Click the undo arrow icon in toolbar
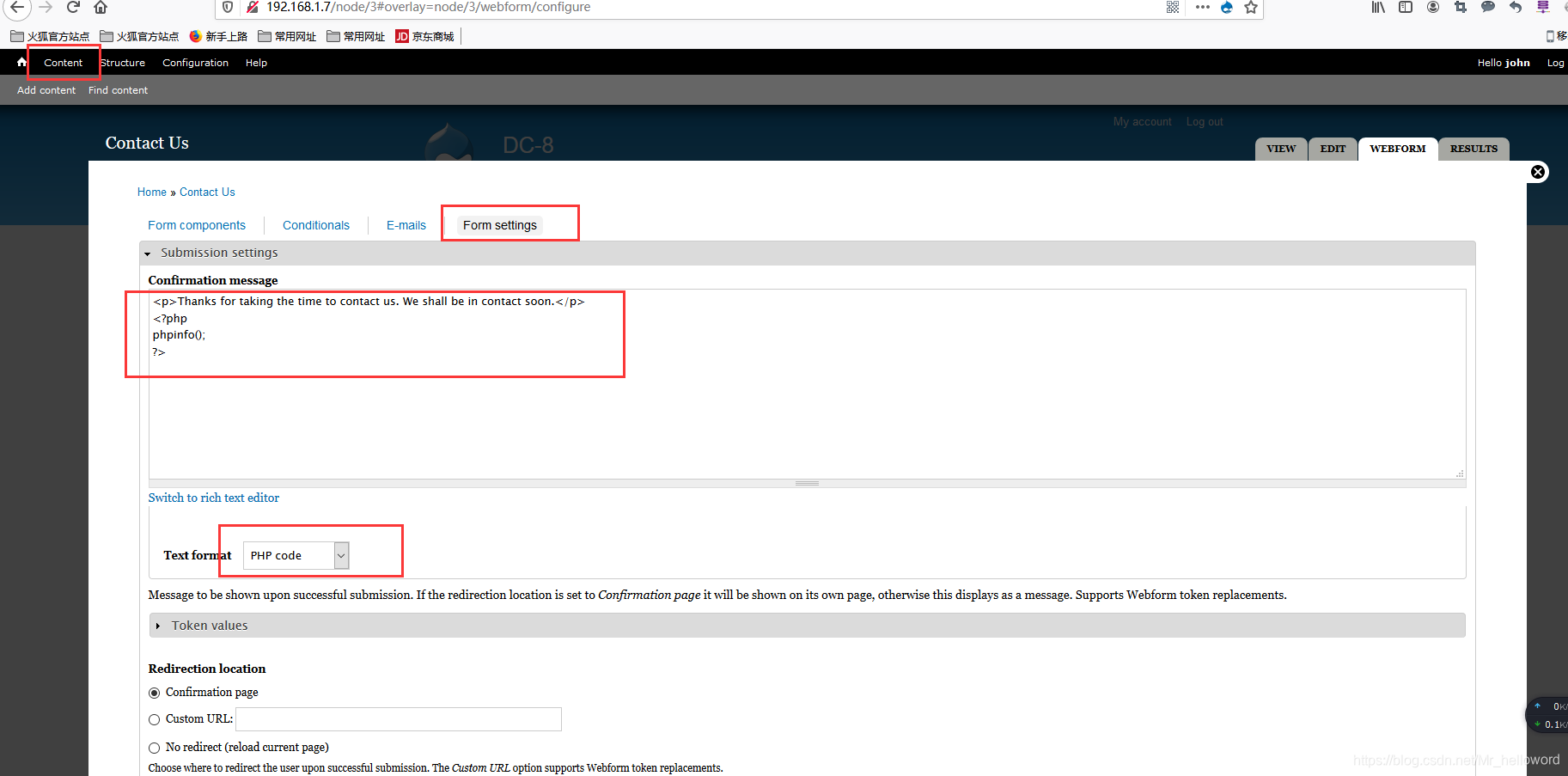The image size is (1568, 776). (1516, 7)
